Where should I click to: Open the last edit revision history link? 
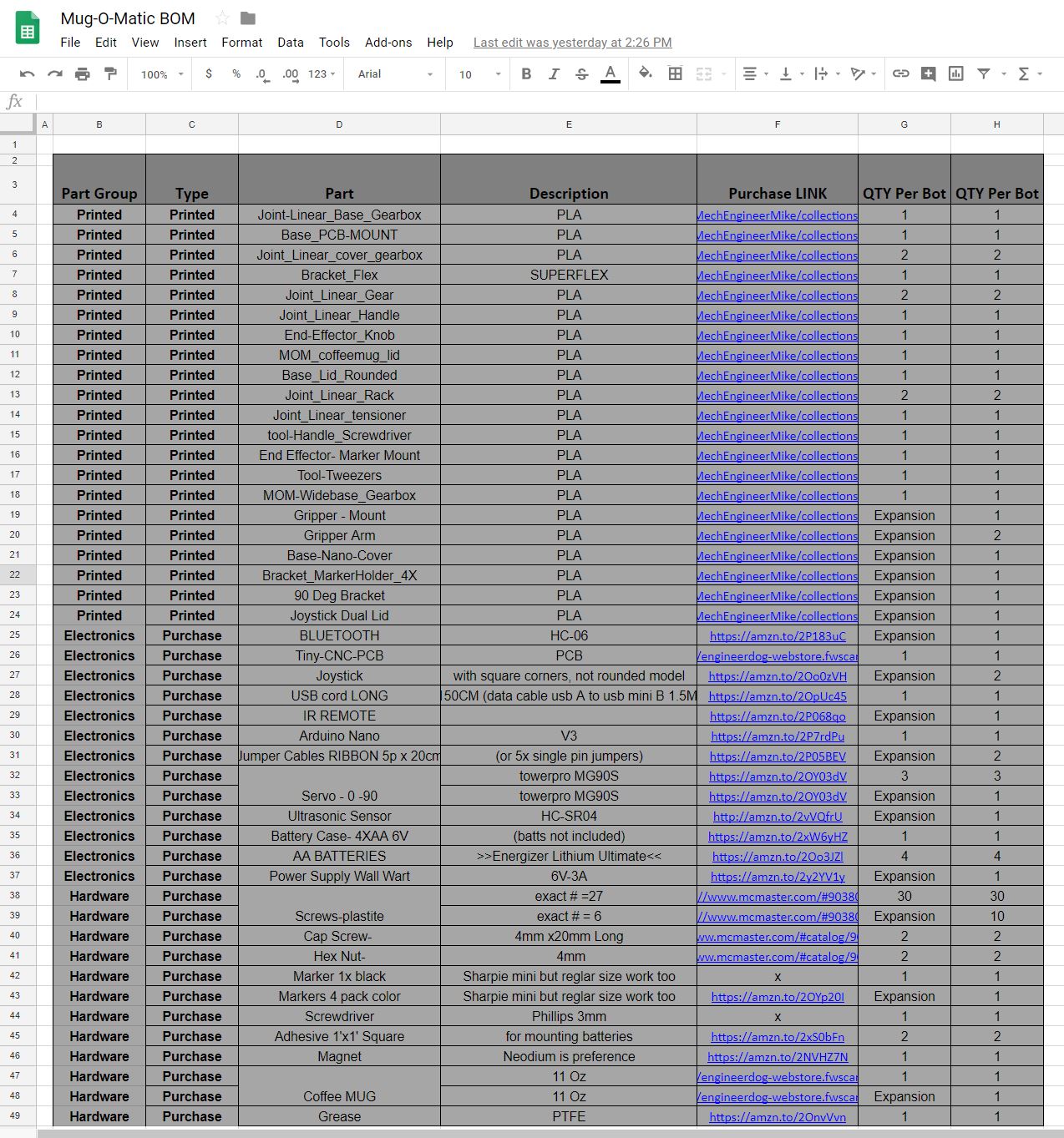pos(573,43)
